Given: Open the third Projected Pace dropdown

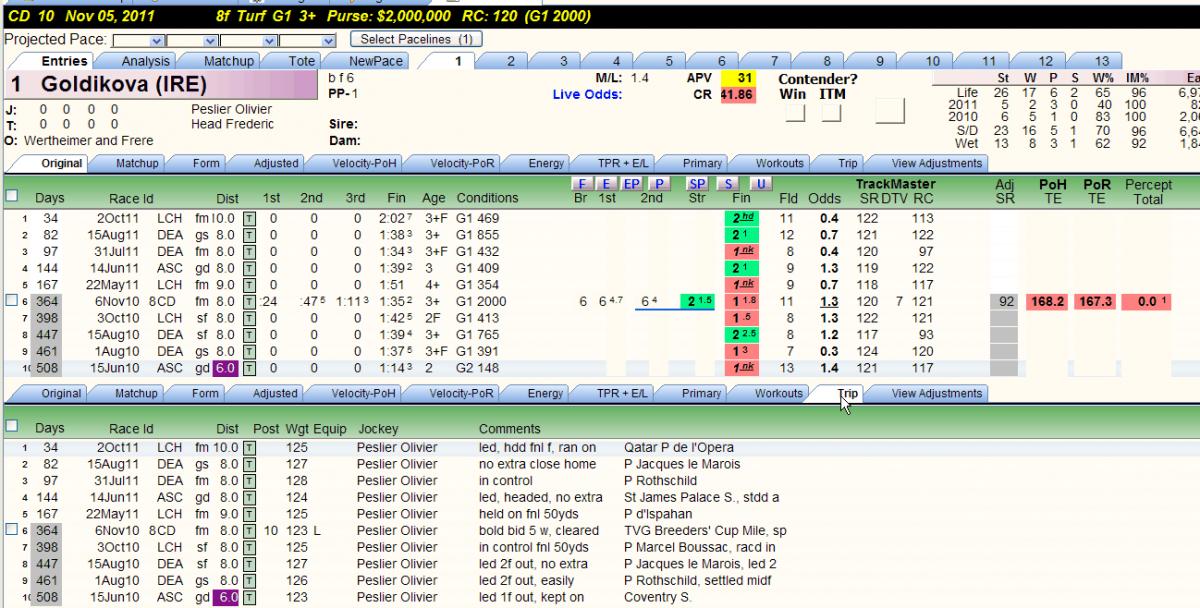Looking at the screenshot, I should point(247,40).
